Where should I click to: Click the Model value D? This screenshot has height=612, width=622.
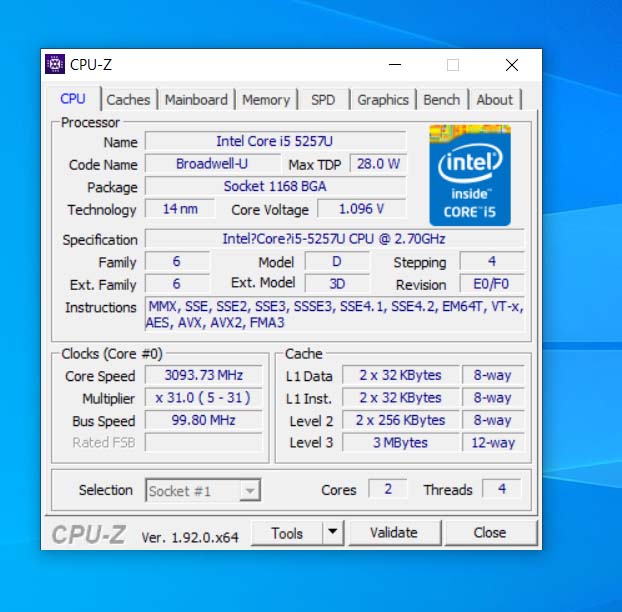tap(337, 261)
